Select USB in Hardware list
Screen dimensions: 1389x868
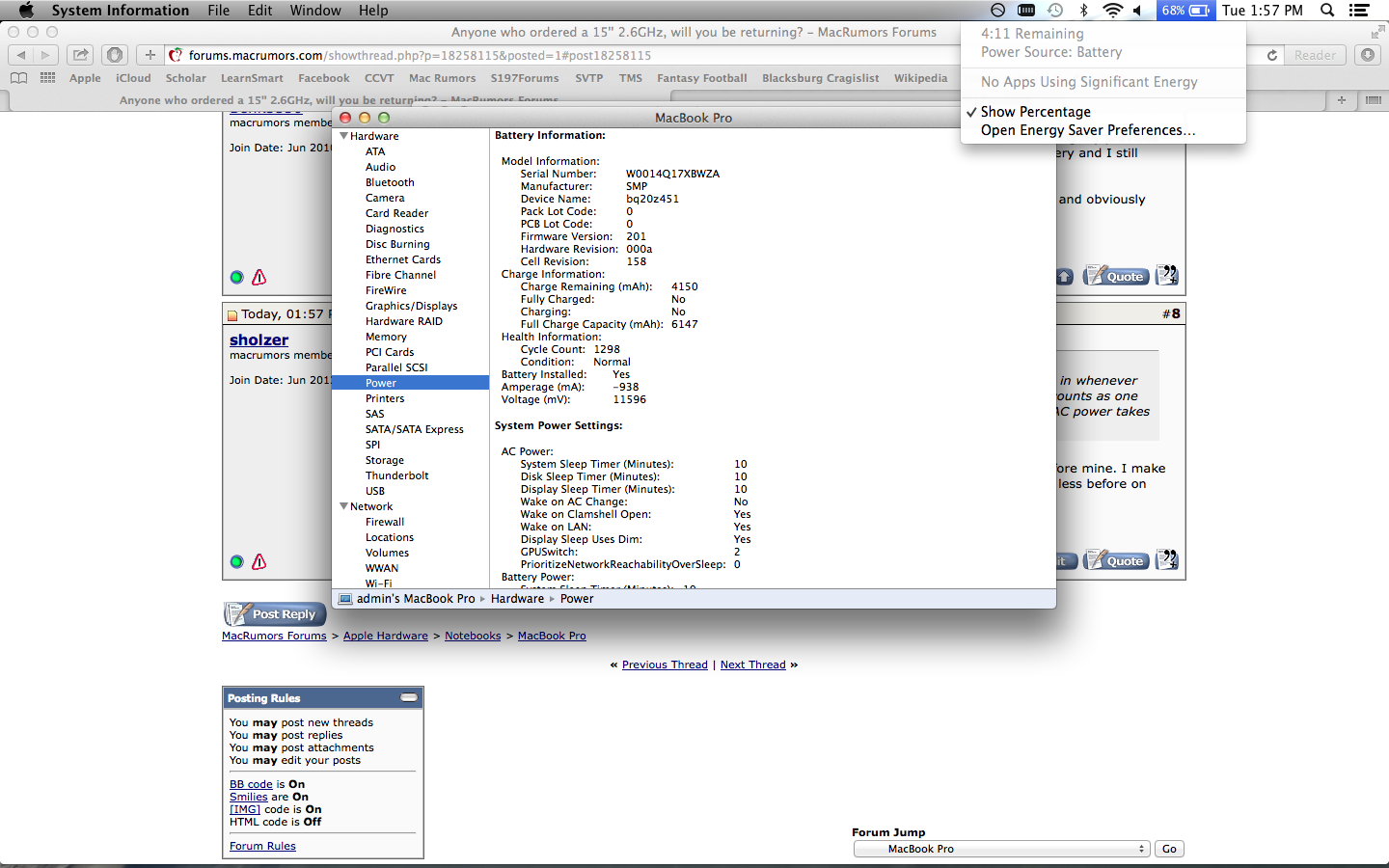point(374,491)
